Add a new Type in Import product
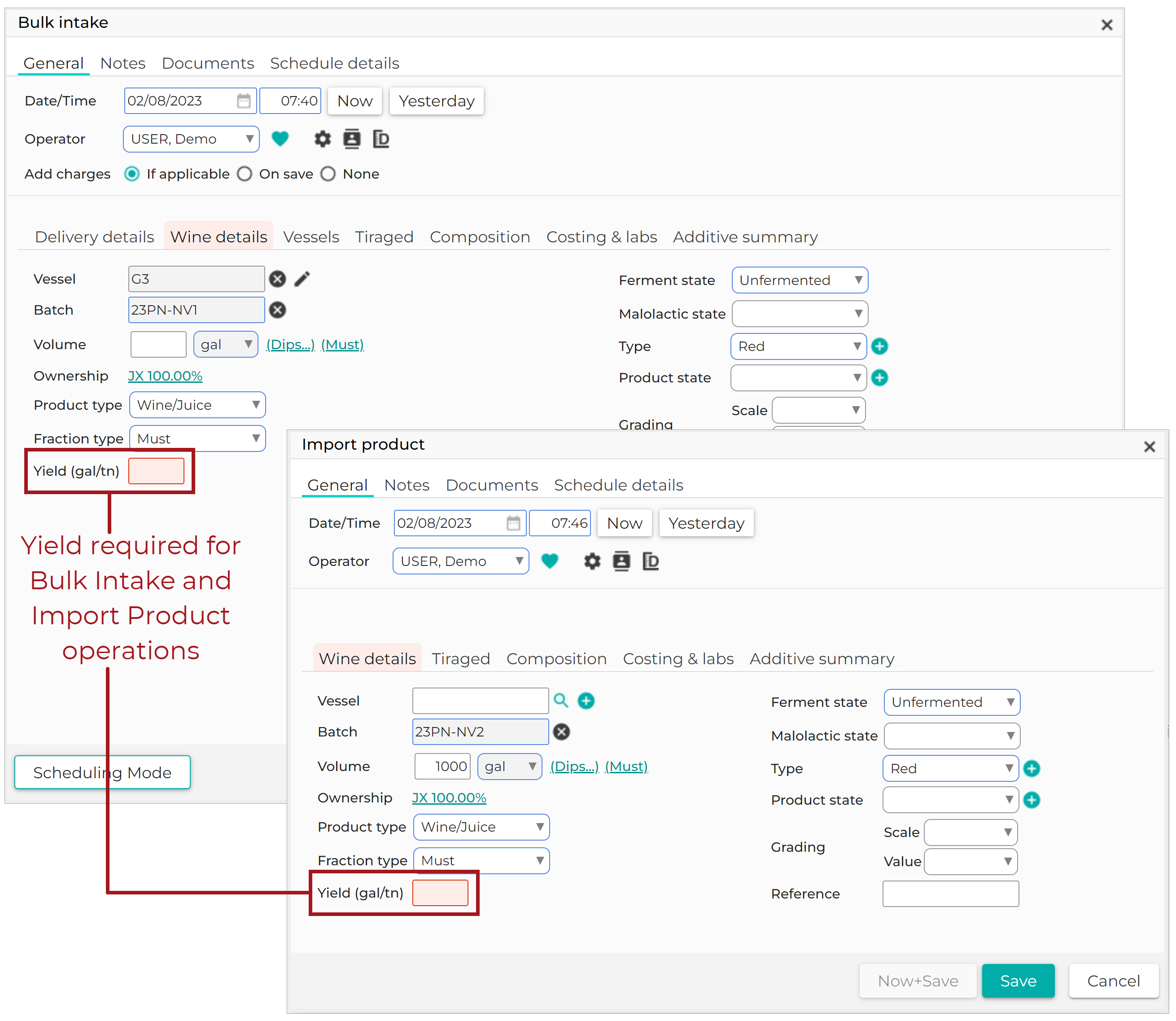Viewport: 1176px width, 1021px height. (1032, 769)
